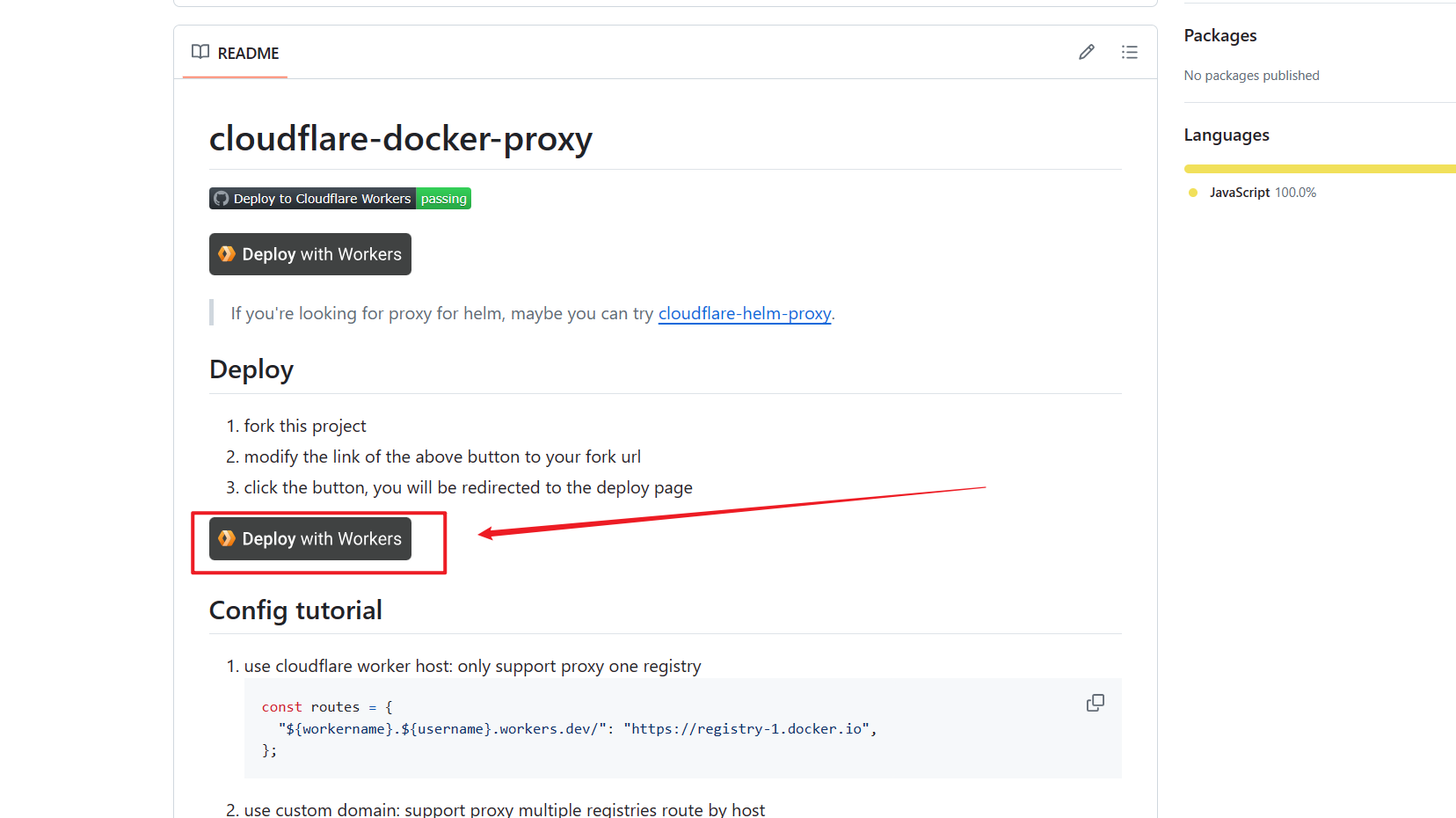Open the README outline list icon
This screenshot has height=818, width=1456.
pyautogui.click(x=1130, y=52)
